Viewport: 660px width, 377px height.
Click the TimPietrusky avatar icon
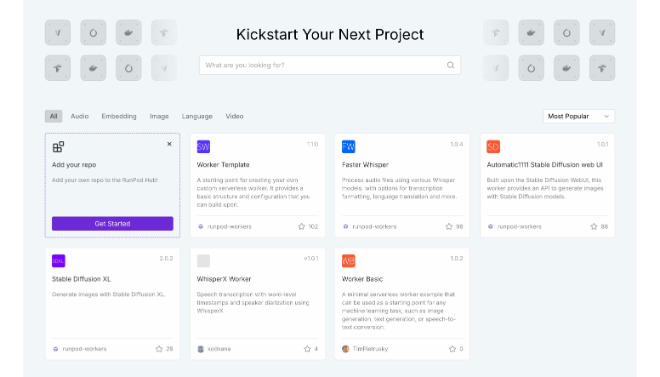pyautogui.click(x=346, y=349)
